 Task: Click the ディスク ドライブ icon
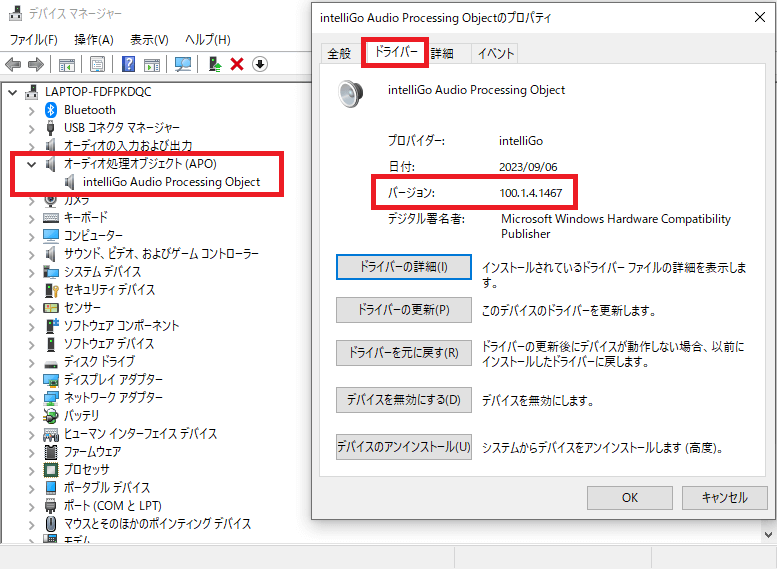tap(51, 364)
